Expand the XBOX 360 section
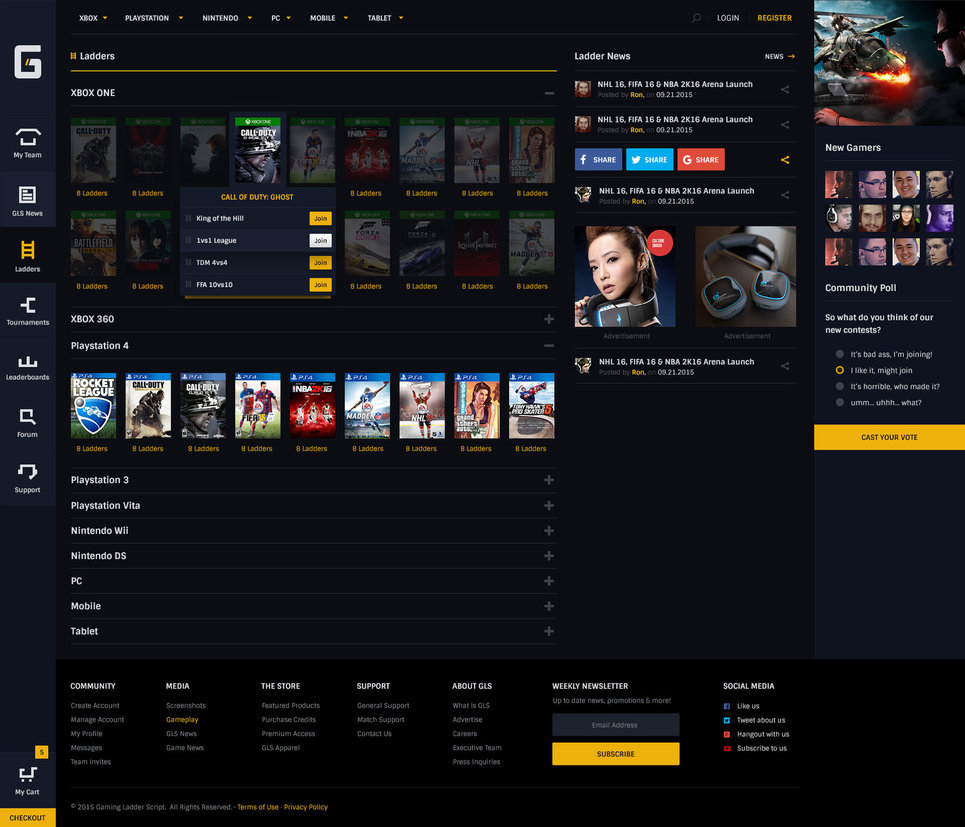 click(548, 319)
